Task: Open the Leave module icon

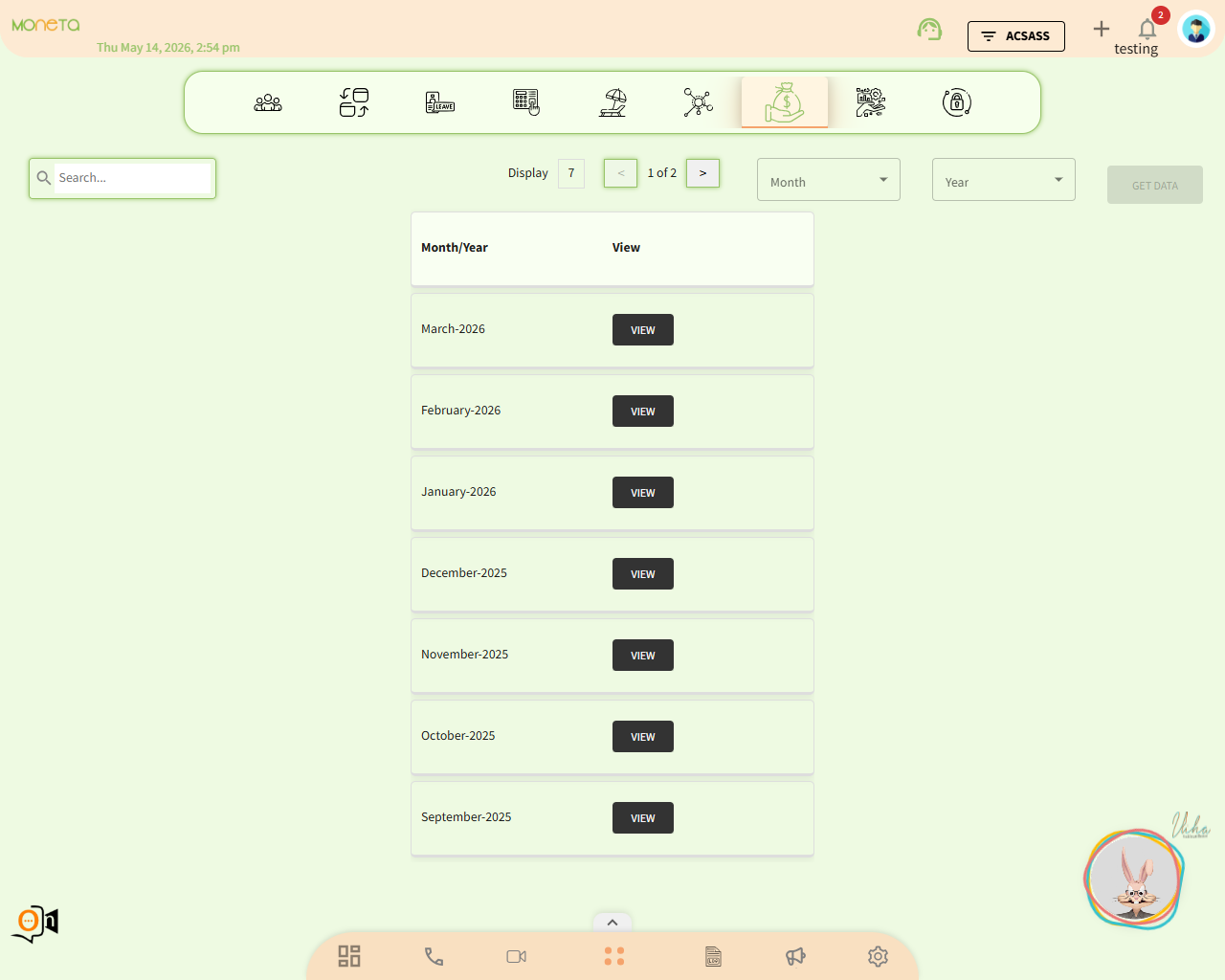Action: pos(440,102)
